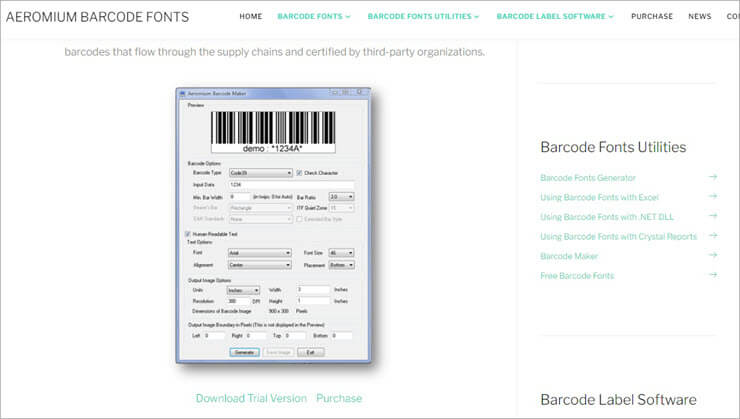Open the ITF Quiet Zone dropdown
Image resolution: width=740 pixels, height=419 pixels.
341,208
